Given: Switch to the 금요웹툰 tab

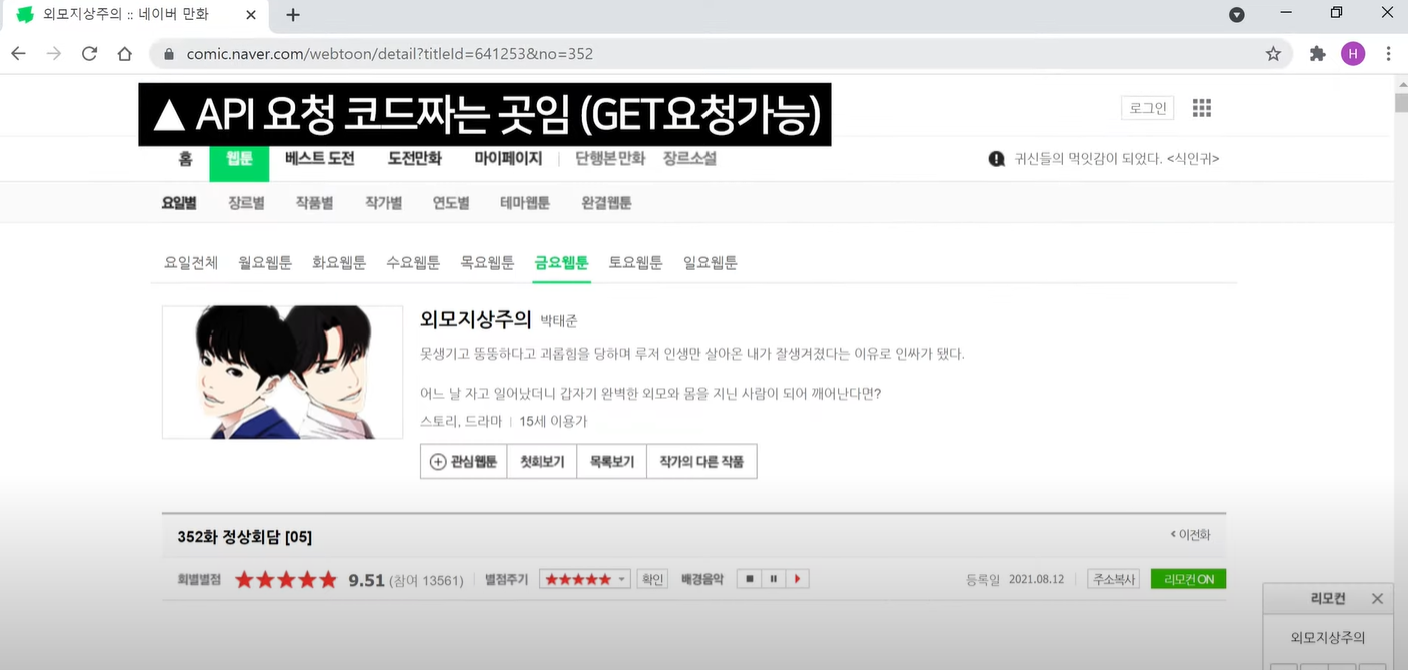Looking at the screenshot, I should coord(561,263).
